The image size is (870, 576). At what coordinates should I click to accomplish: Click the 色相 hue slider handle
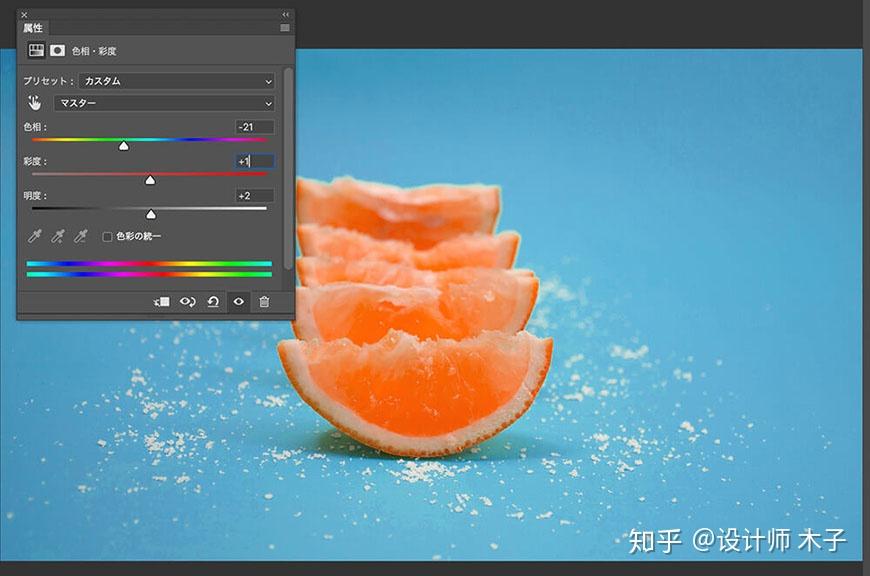point(124,145)
